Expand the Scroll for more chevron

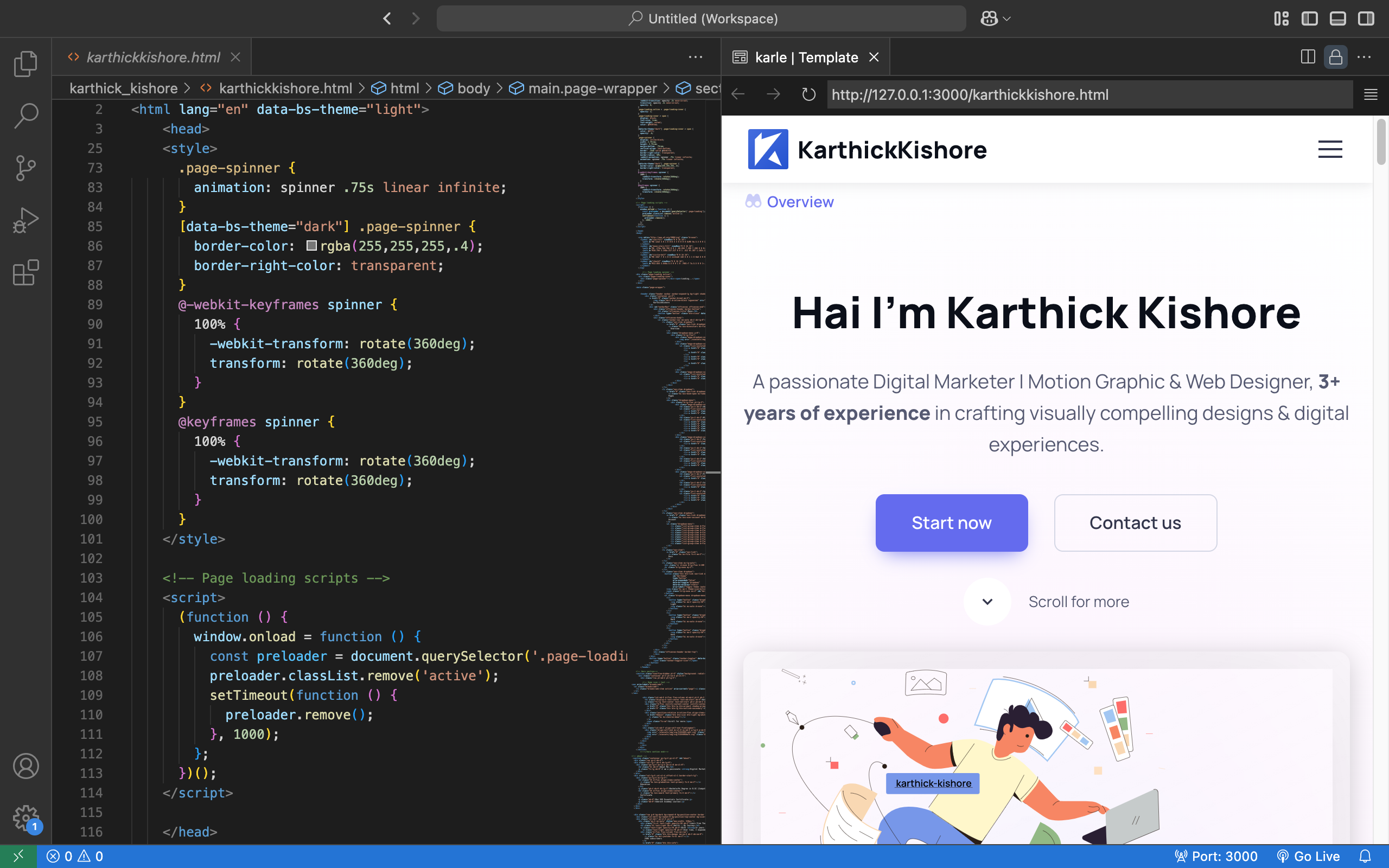click(986, 601)
